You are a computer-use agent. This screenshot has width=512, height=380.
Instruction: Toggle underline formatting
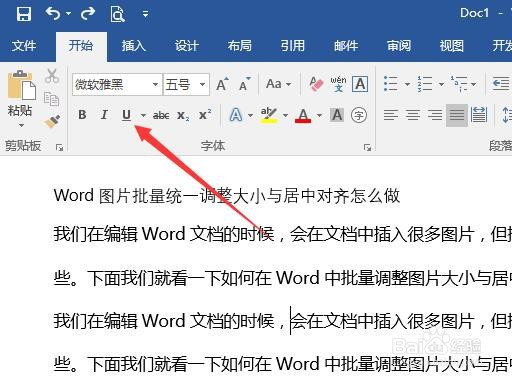pyautogui.click(x=126, y=115)
